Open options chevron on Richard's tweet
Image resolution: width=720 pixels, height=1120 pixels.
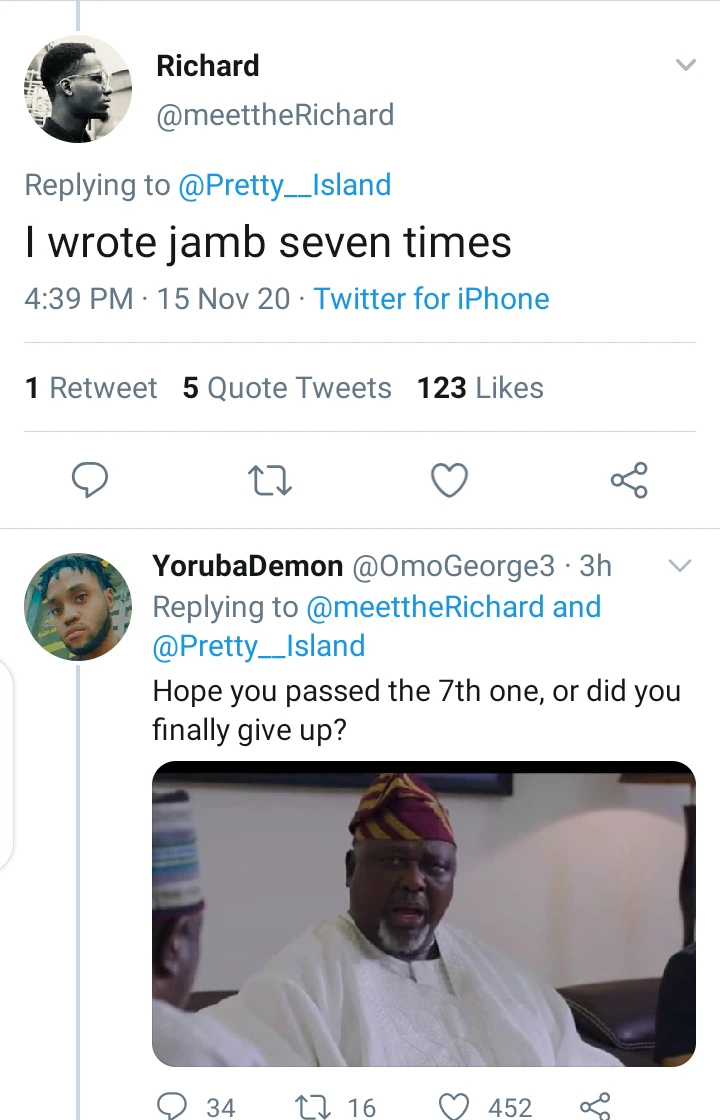click(685, 66)
